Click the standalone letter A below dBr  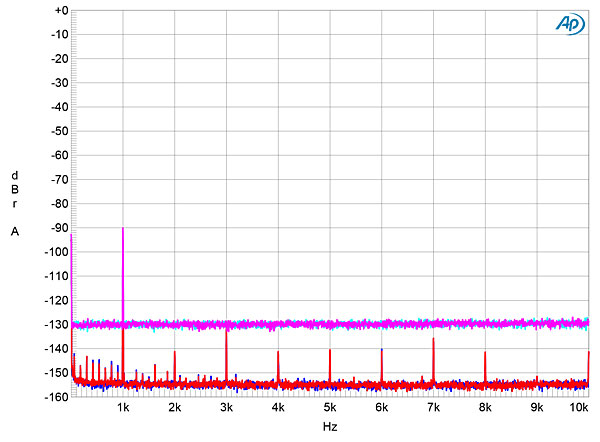coord(15,231)
